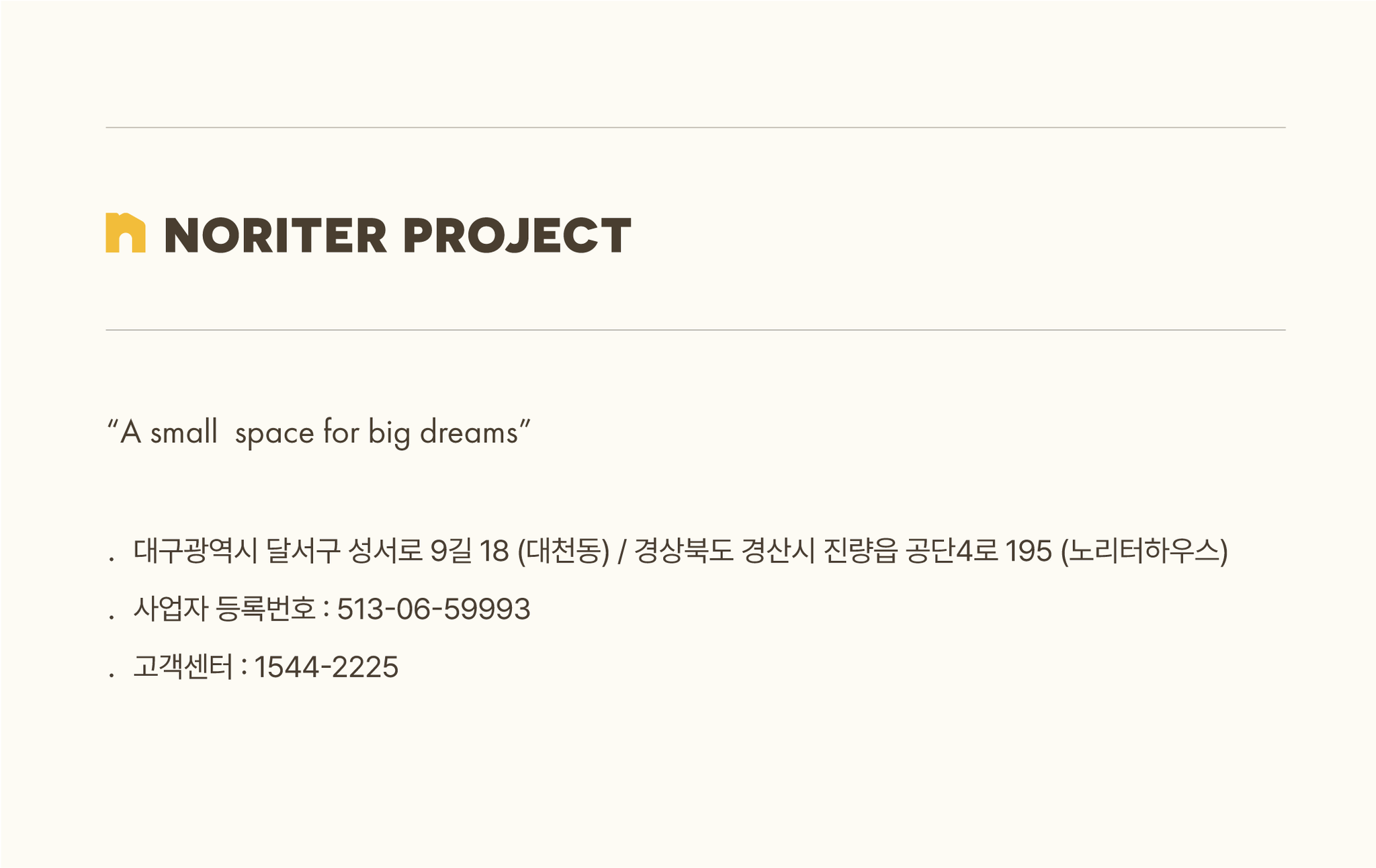Click the (대천동) text in the address
The width and height of the screenshot is (1376, 868).
click(x=564, y=551)
